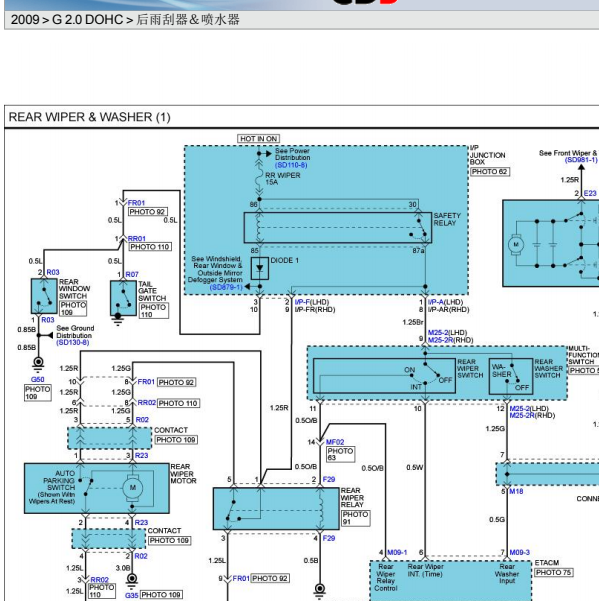This screenshot has height=601, width=599.
Task: Click the R07 tail gate switch connector
Action: 132,274
